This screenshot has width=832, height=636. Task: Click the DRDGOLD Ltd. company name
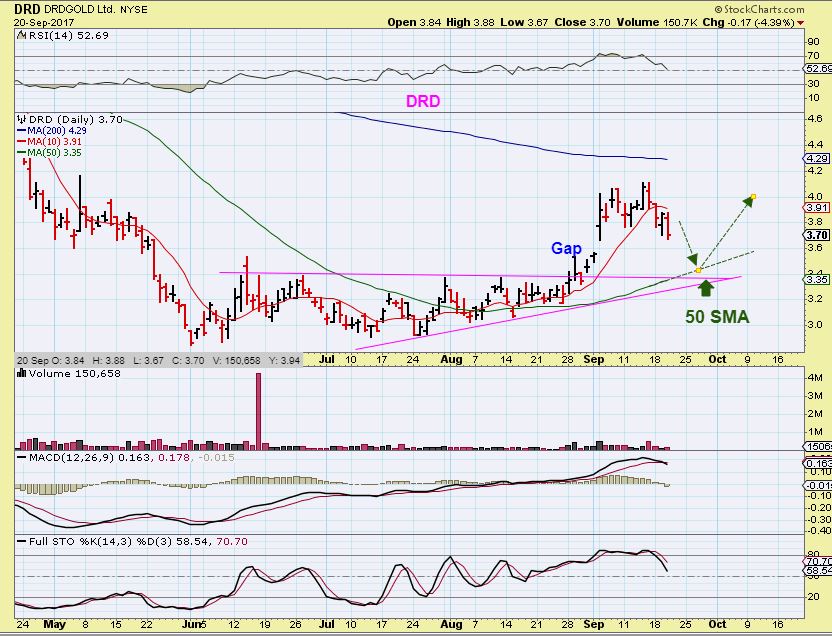(82, 10)
